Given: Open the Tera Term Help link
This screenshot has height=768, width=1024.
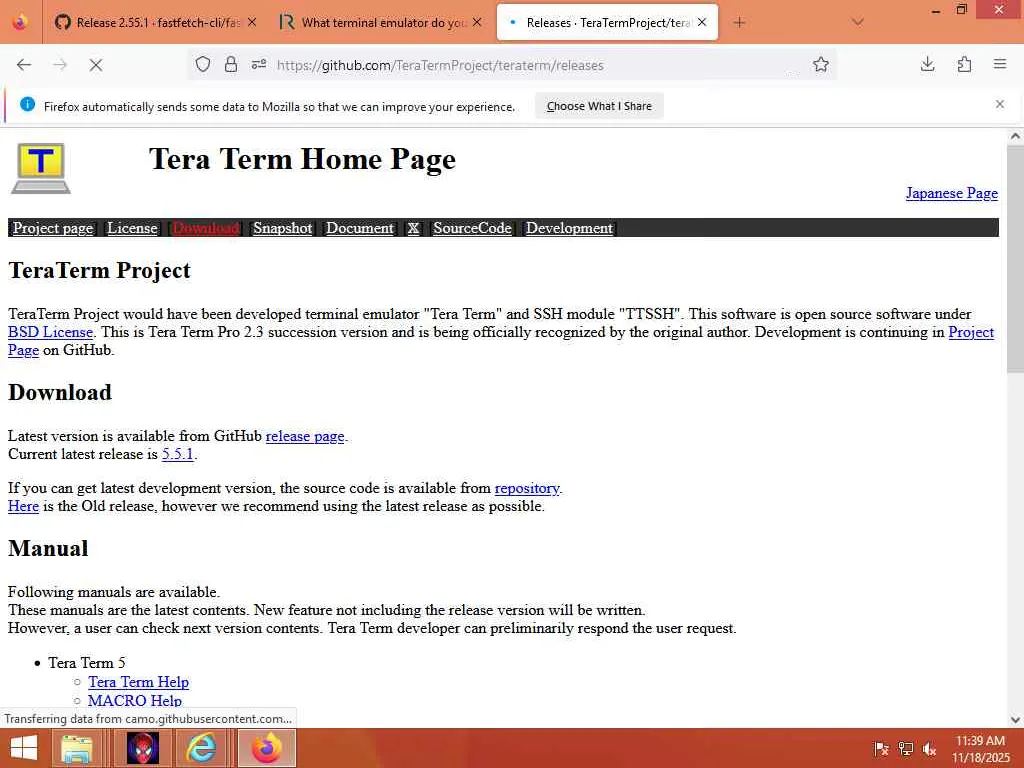Looking at the screenshot, I should click(x=138, y=682).
